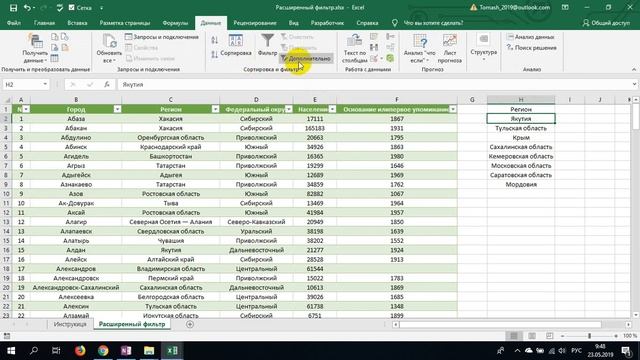
Task: Open the Население filter dropdown
Action: point(332,109)
